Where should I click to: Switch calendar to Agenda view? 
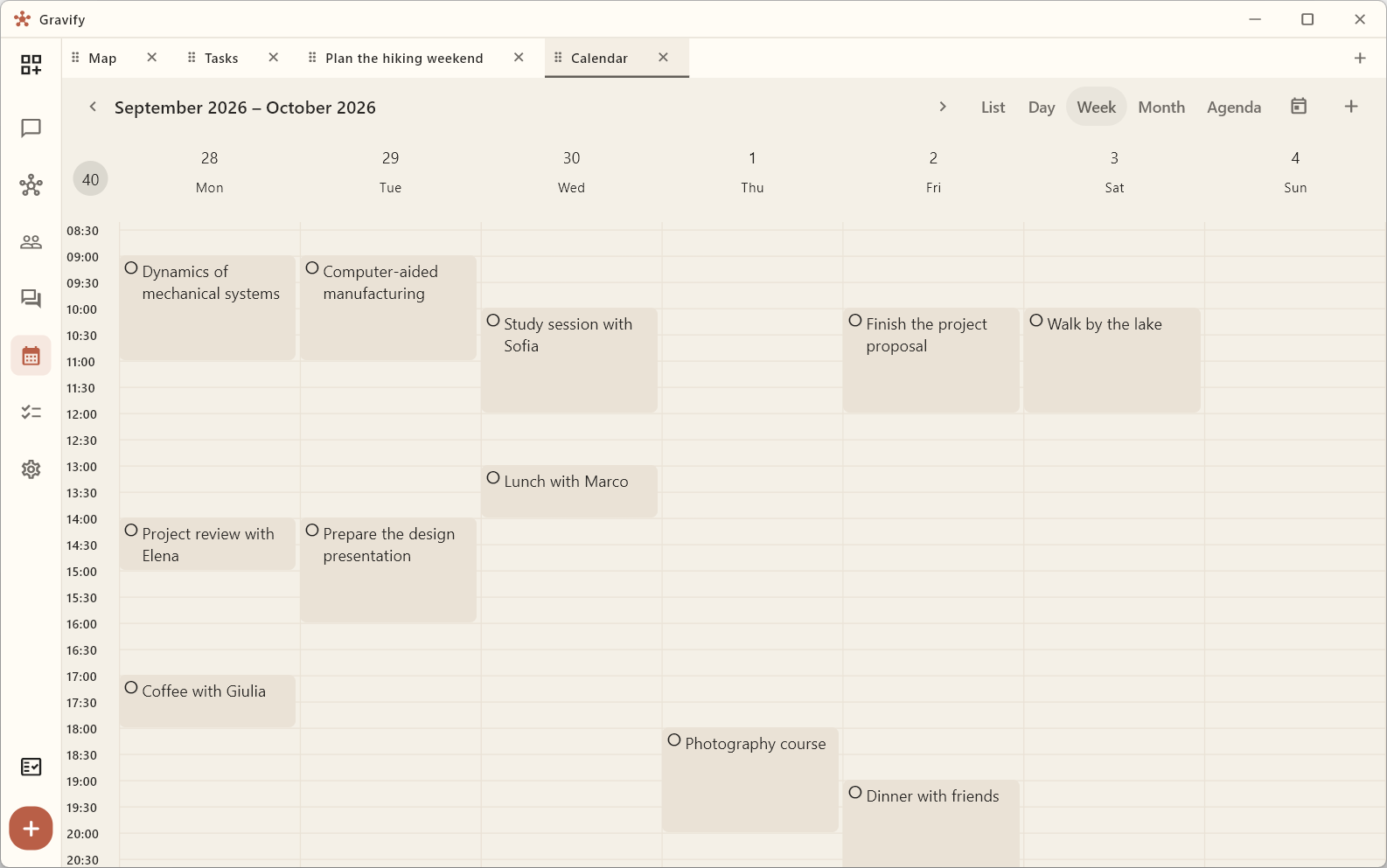(1234, 107)
